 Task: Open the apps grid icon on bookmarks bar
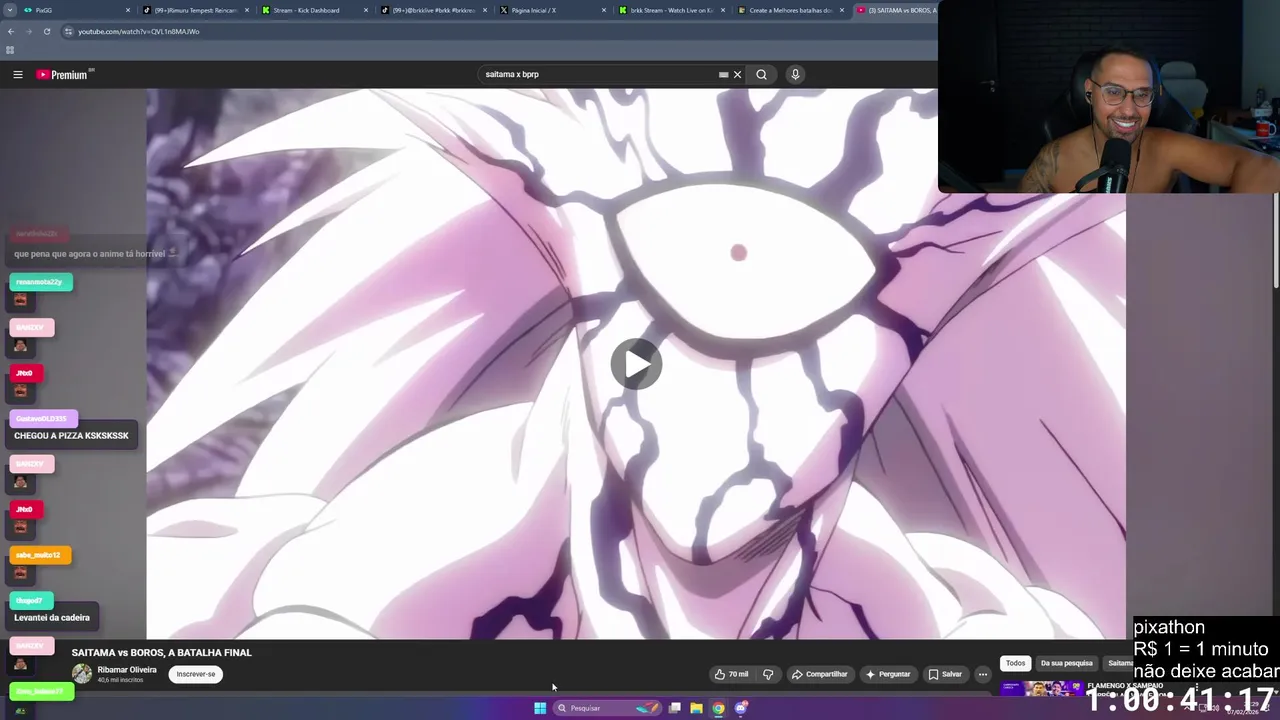point(10,49)
